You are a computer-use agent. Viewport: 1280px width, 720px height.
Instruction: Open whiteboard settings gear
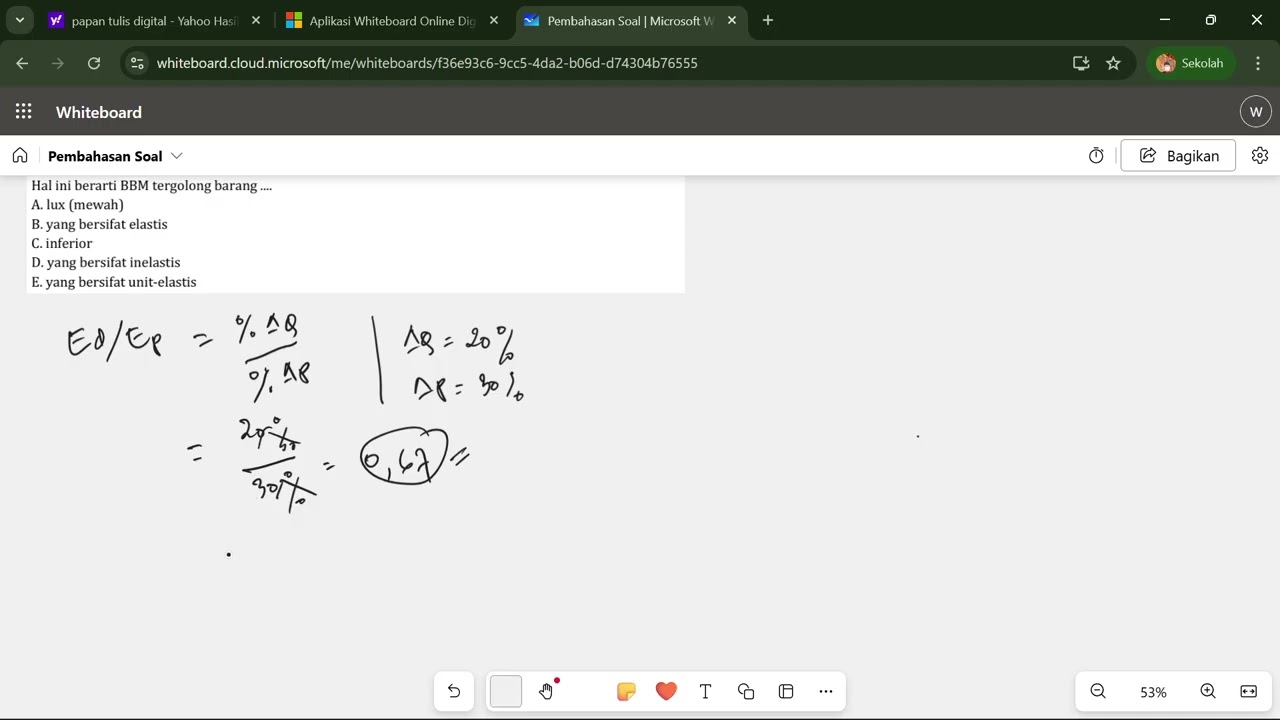[1260, 156]
